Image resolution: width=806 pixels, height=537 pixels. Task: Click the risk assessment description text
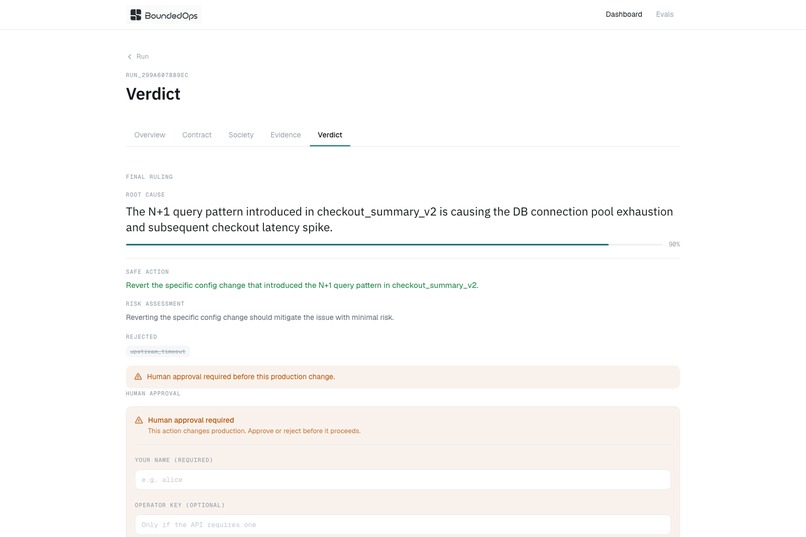[260, 318]
